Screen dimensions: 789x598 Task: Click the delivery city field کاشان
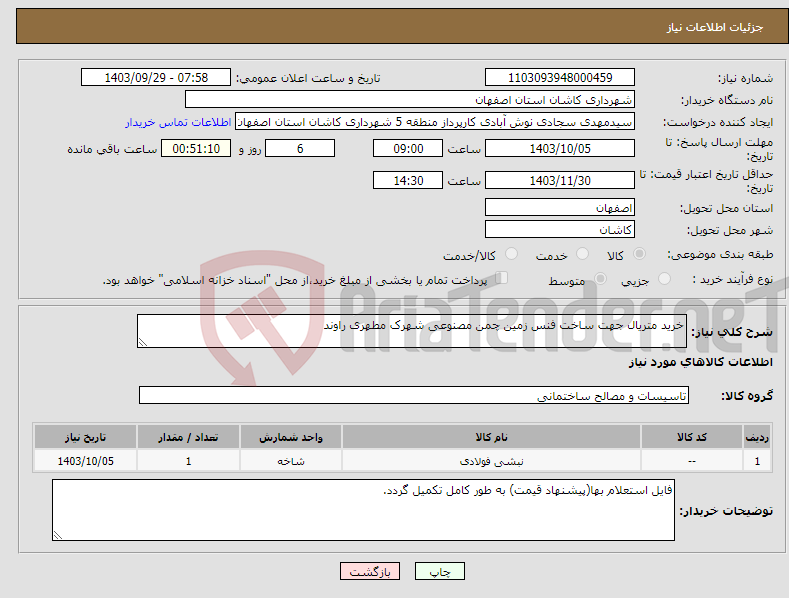[560, 230]
